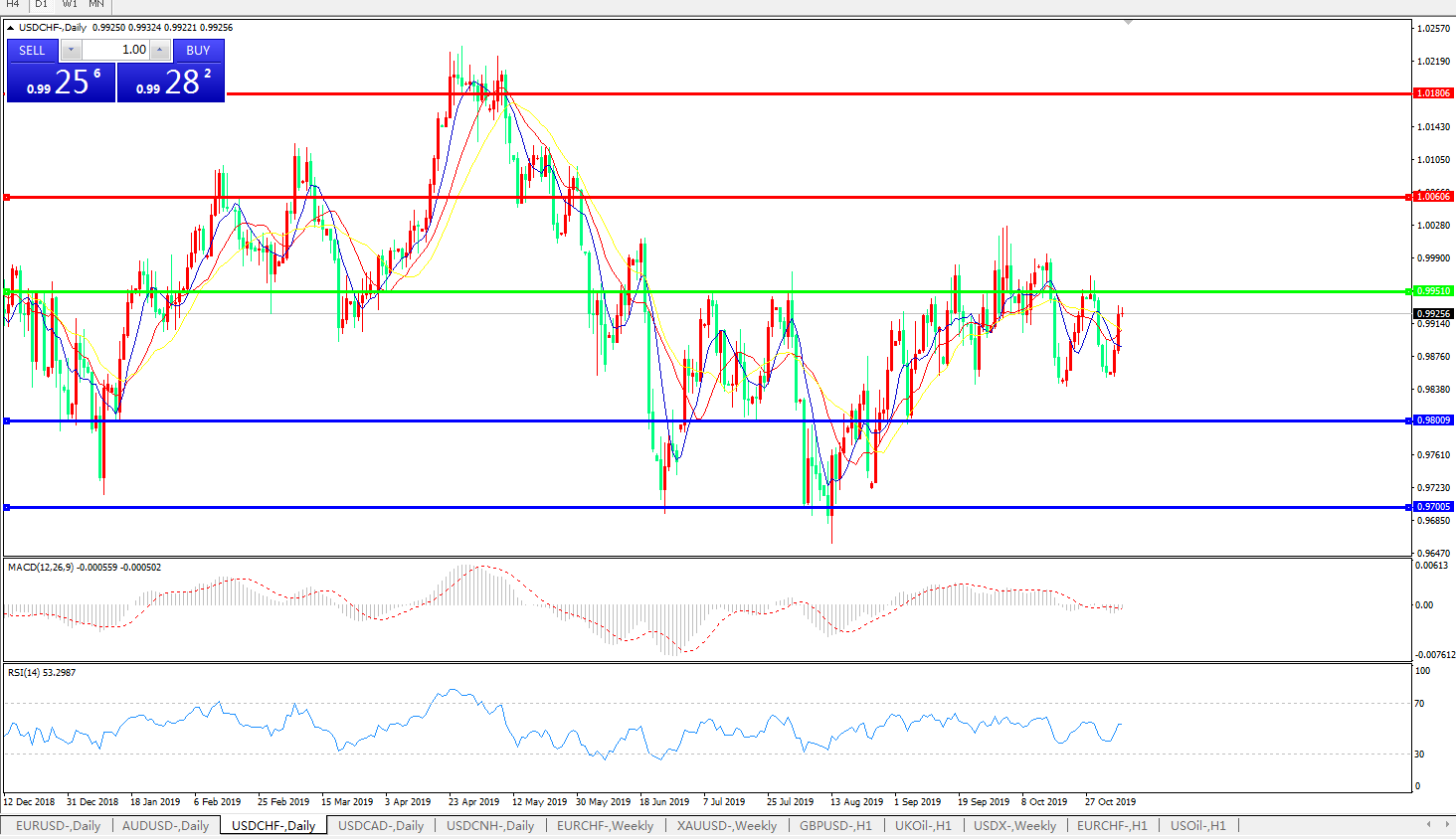1456x839 pixels.
Task: Switch to the XAUUSD Weekly chart tab
Action: click(x=726, y=825)
